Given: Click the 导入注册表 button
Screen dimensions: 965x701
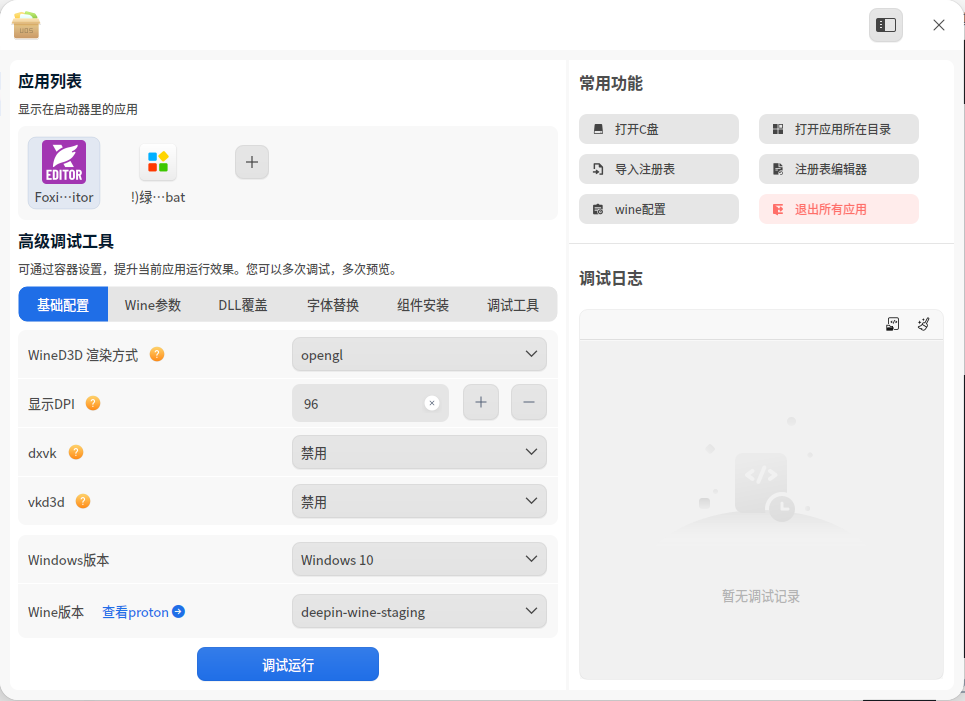Looking at the screenshot, I should 659,169.
